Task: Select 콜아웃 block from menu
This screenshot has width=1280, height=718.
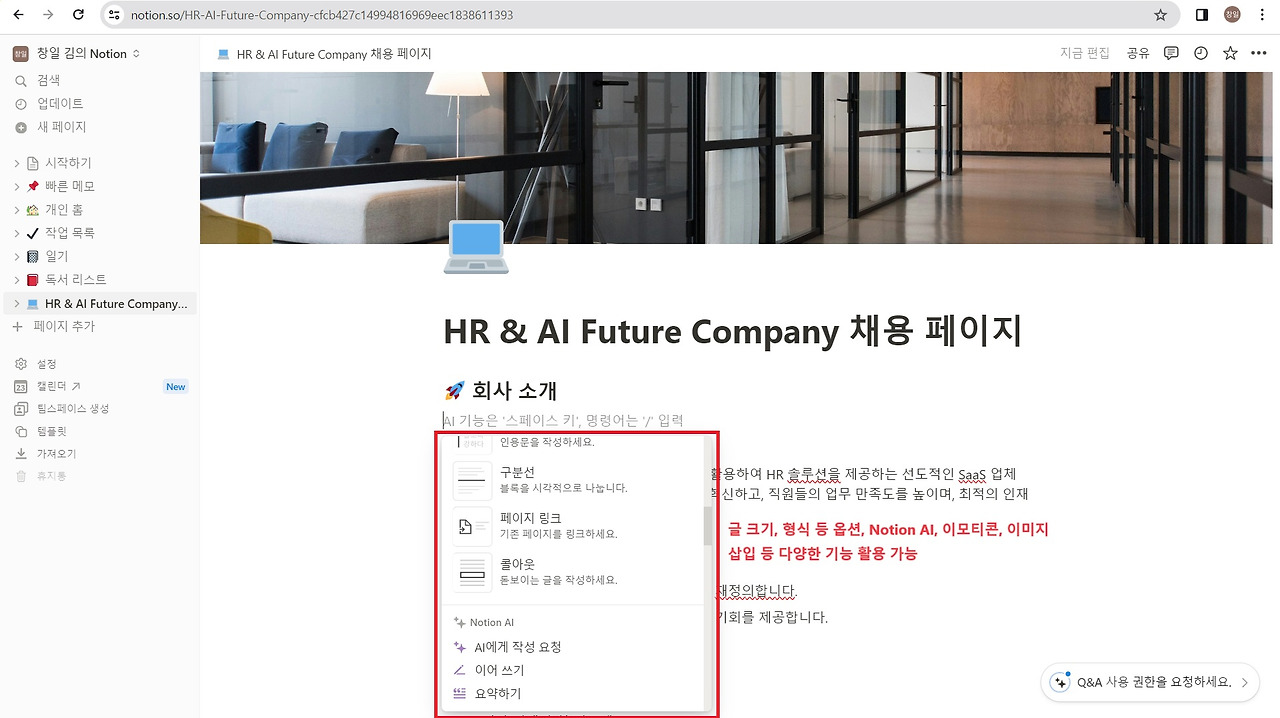Action: click(573, 572)
